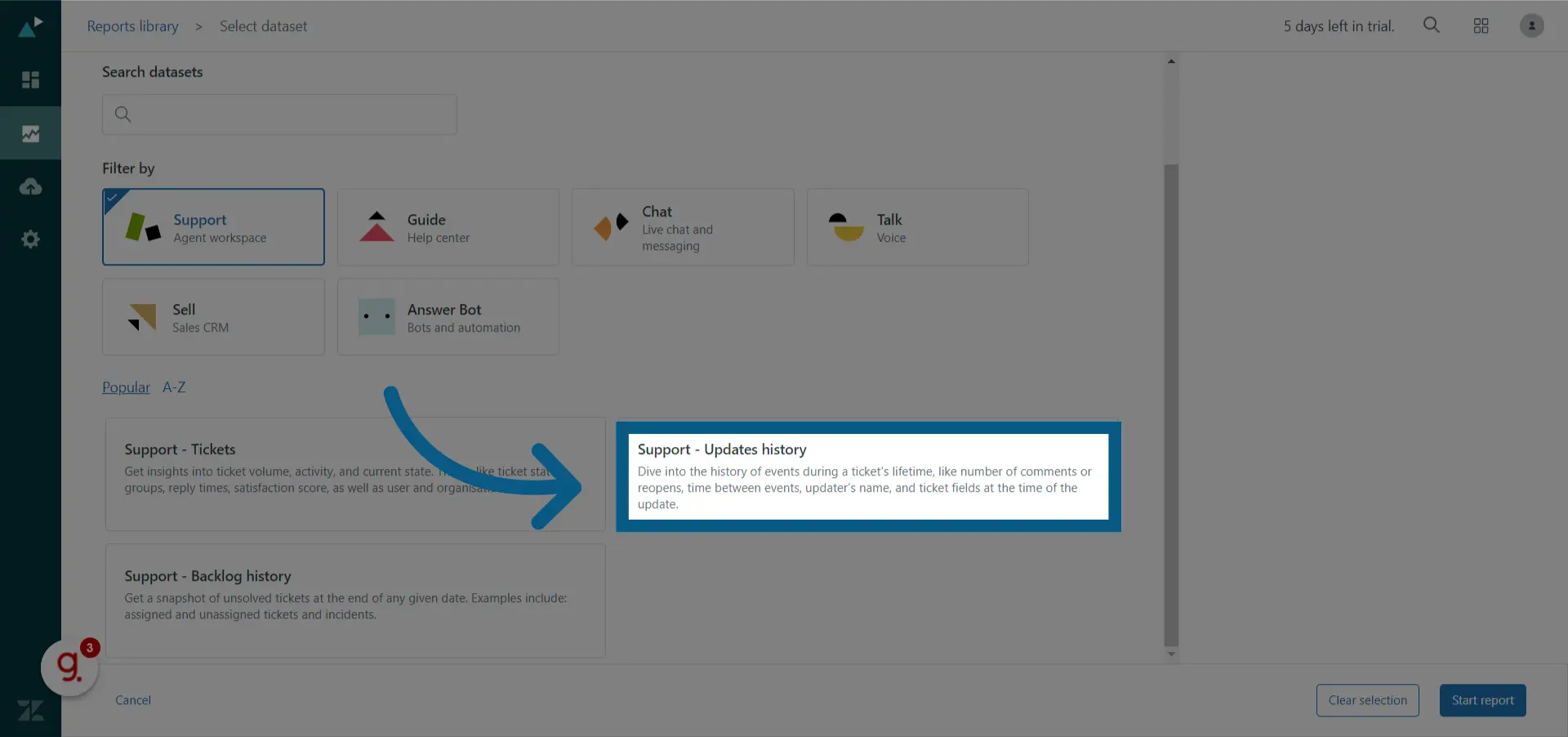Screen dimensions: 1568x737
Task: Open the Reports chart icon in sidebar
Action: click(30, 133)
